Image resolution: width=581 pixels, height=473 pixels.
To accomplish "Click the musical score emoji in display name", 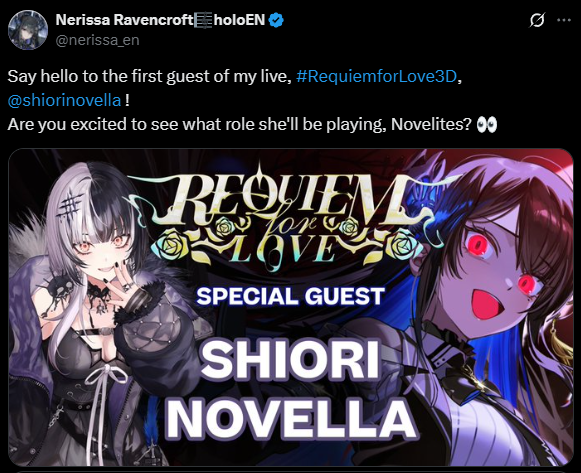I will [x=203, y=20].
